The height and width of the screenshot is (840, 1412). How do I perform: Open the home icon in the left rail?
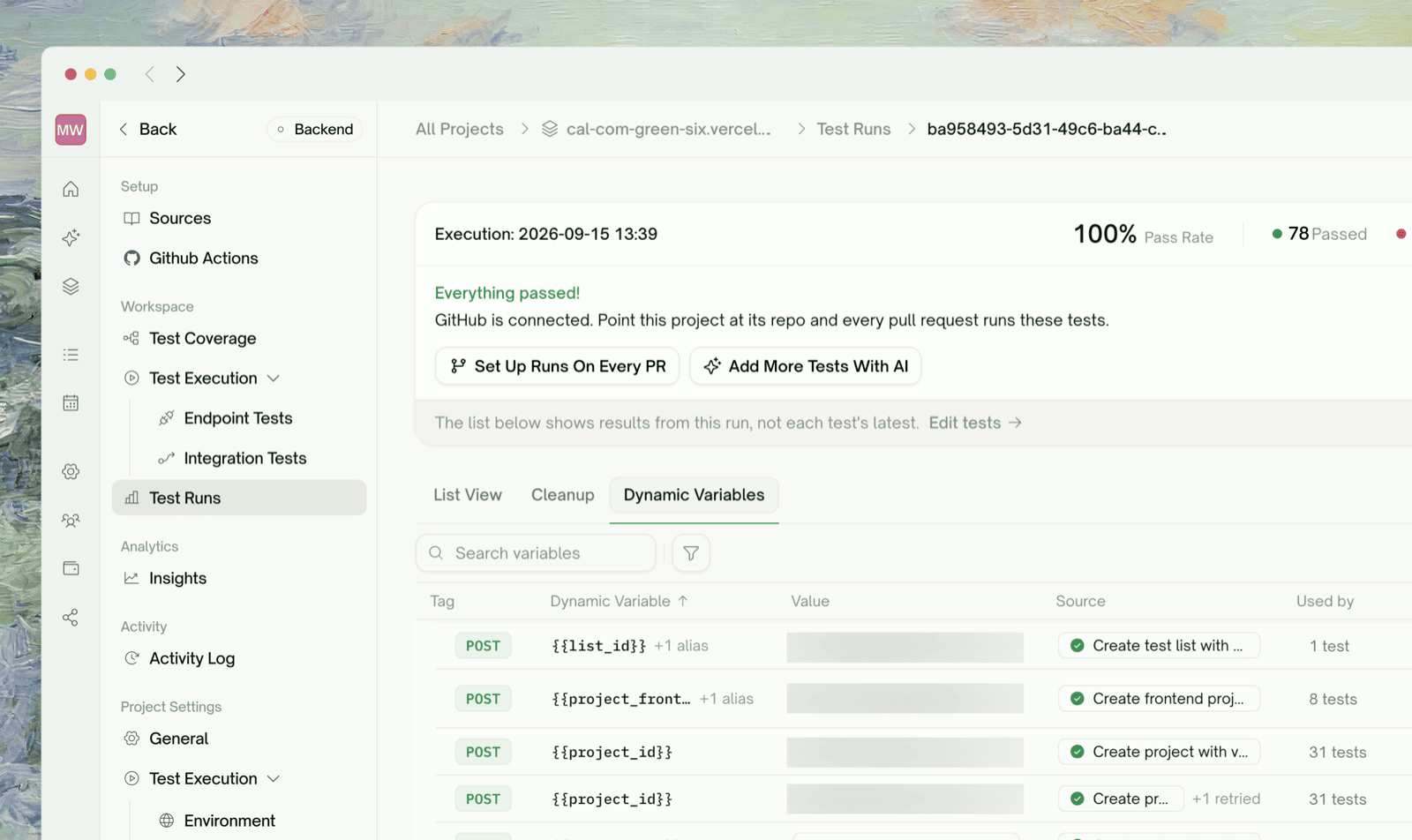(x=71, y=189)
